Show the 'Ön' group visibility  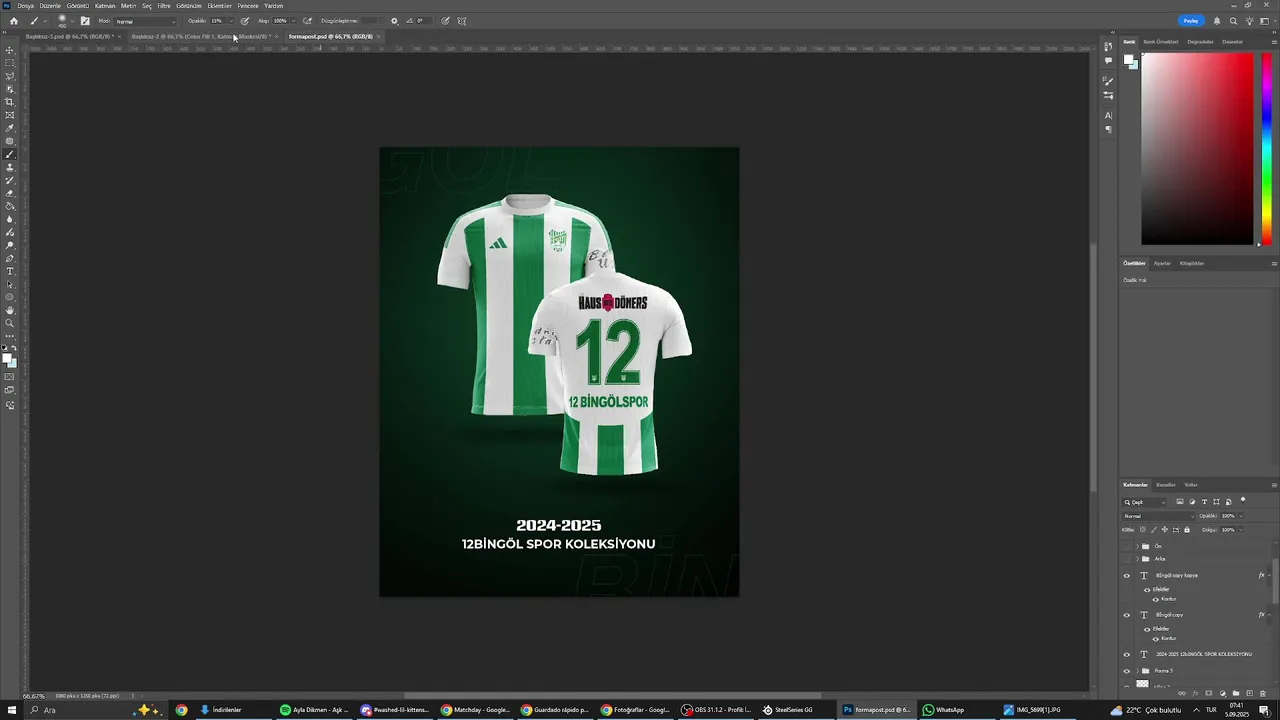tap(1127, 546)
